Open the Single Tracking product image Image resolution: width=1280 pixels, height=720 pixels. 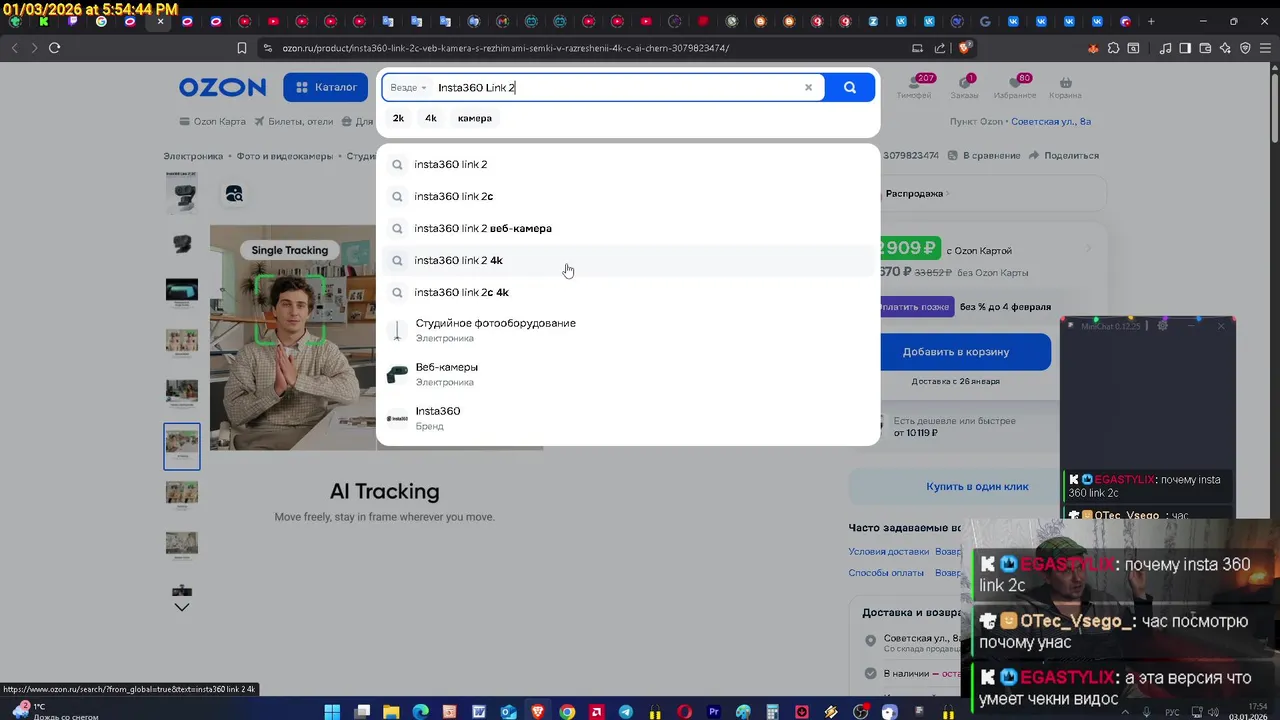(x=292, y=338)
